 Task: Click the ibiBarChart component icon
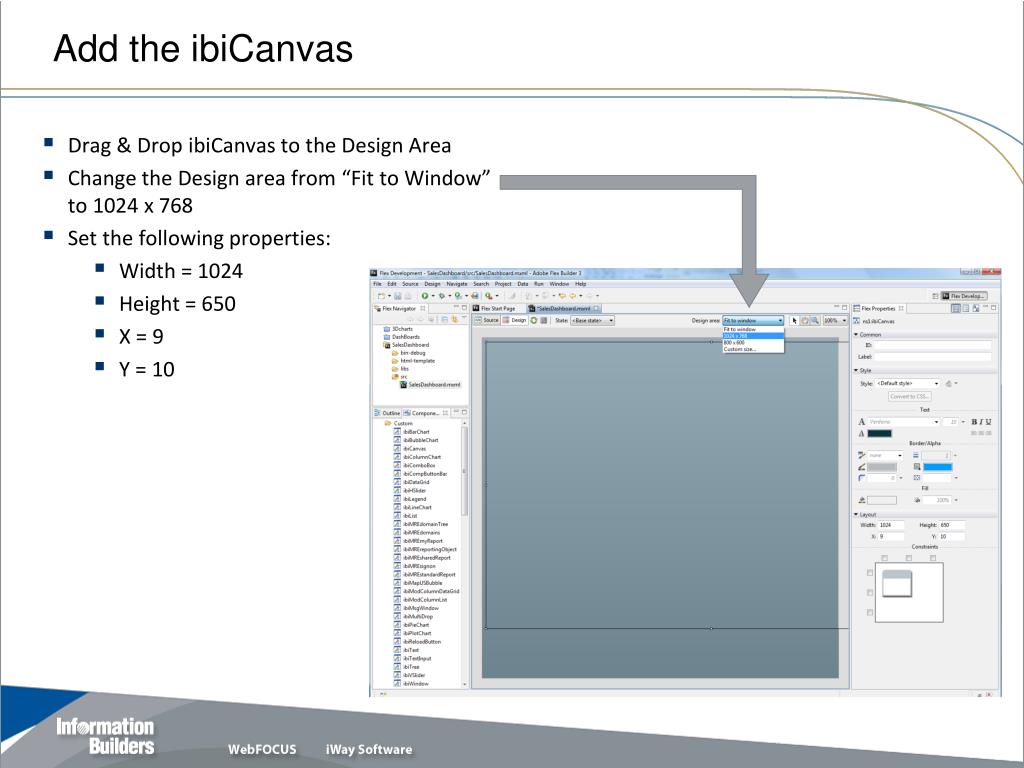pos(397,432)
